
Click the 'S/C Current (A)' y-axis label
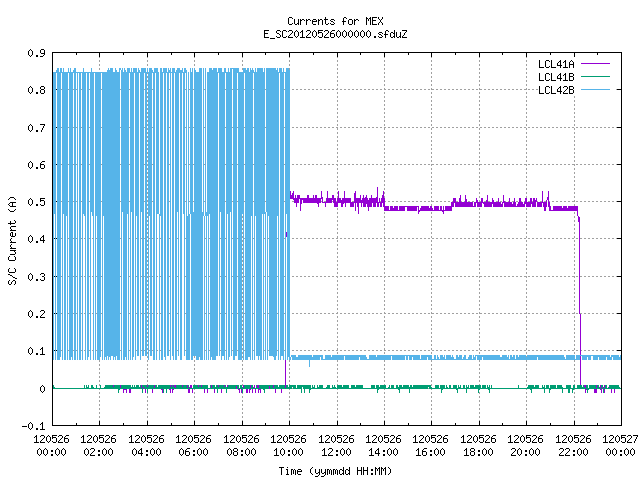point(12,241)
